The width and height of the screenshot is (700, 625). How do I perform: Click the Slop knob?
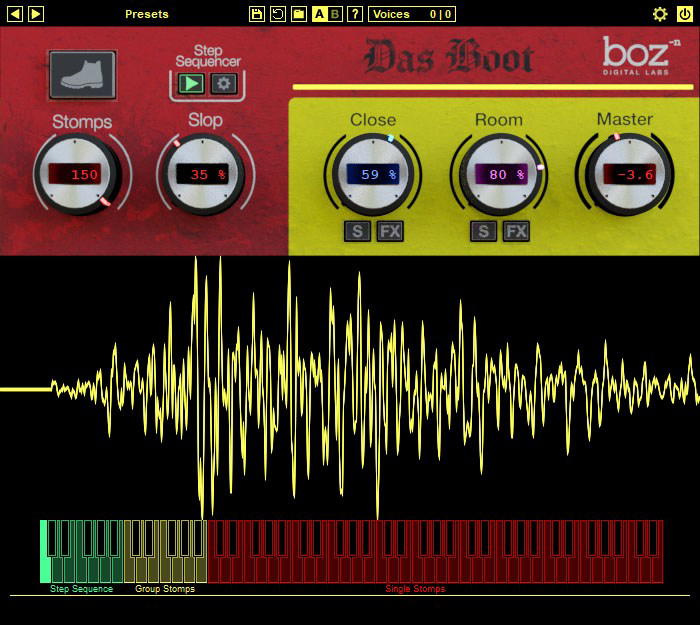(x=204, y=175)
